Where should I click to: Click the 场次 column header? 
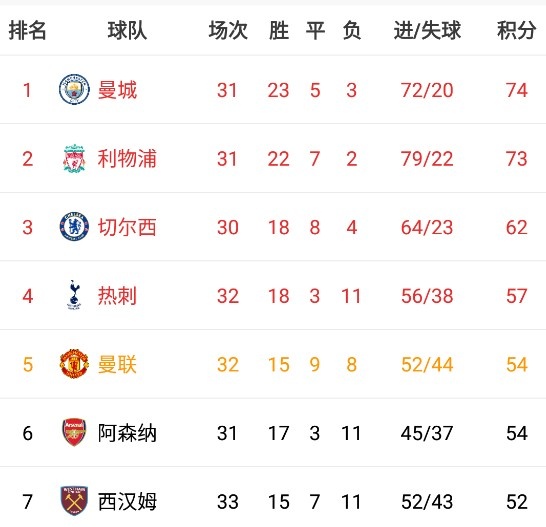[x=228, y=30]
